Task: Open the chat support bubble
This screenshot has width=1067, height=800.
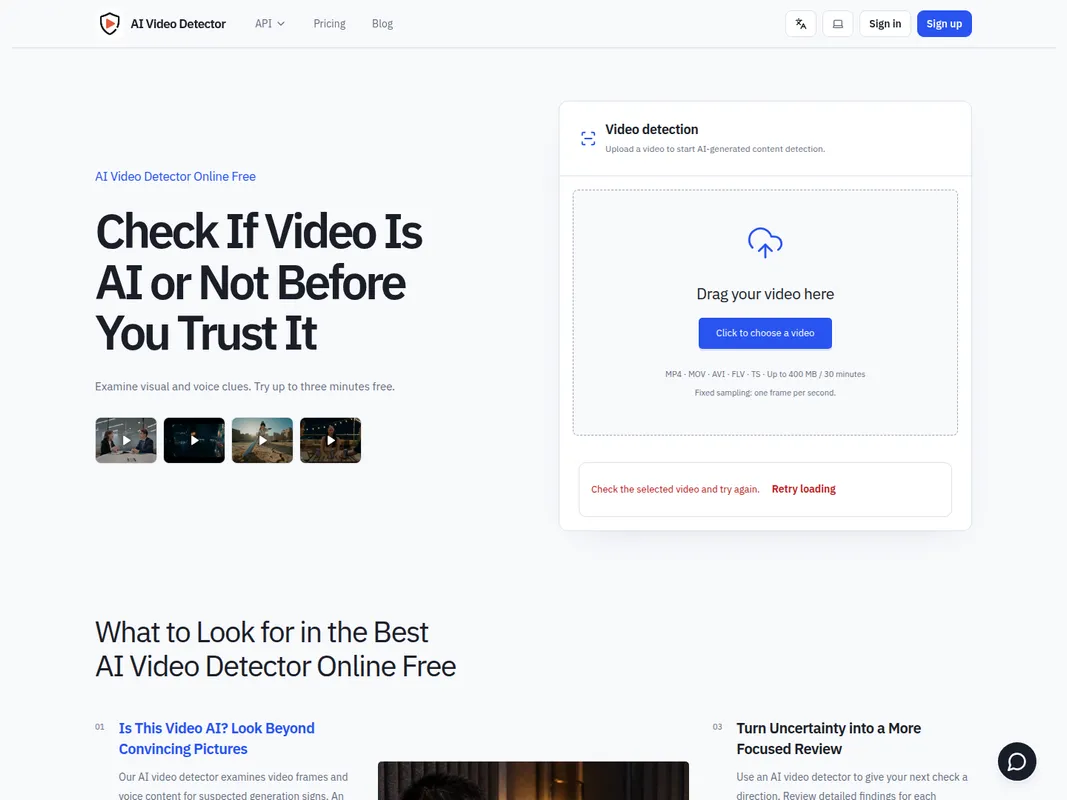Action: pyautogui.click(x=1017, y=761)
